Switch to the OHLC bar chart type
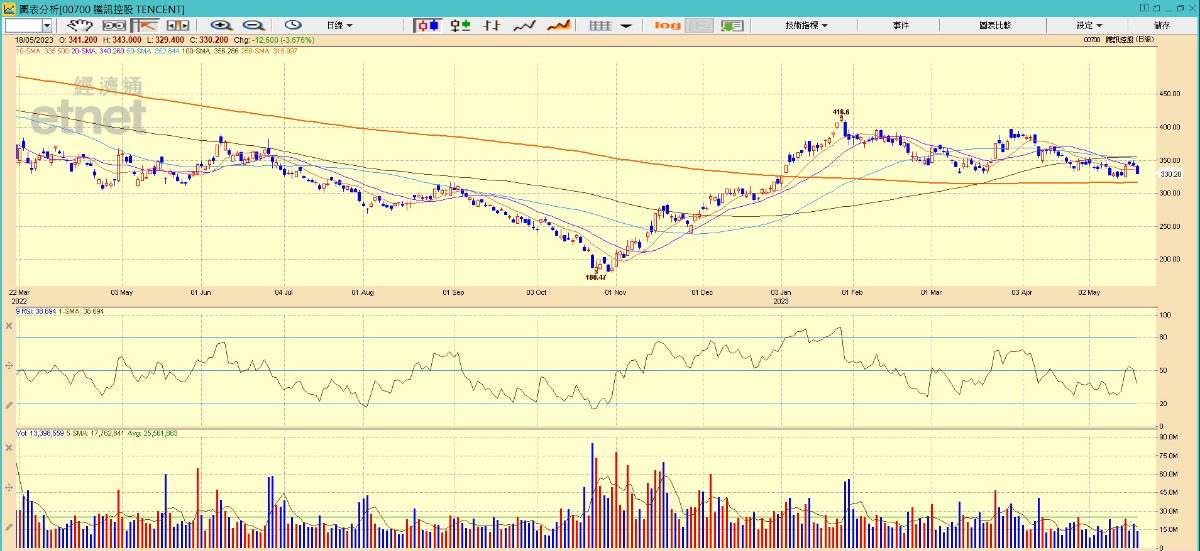The height and width of the screenshot is (551, 1200). [491, 25]
